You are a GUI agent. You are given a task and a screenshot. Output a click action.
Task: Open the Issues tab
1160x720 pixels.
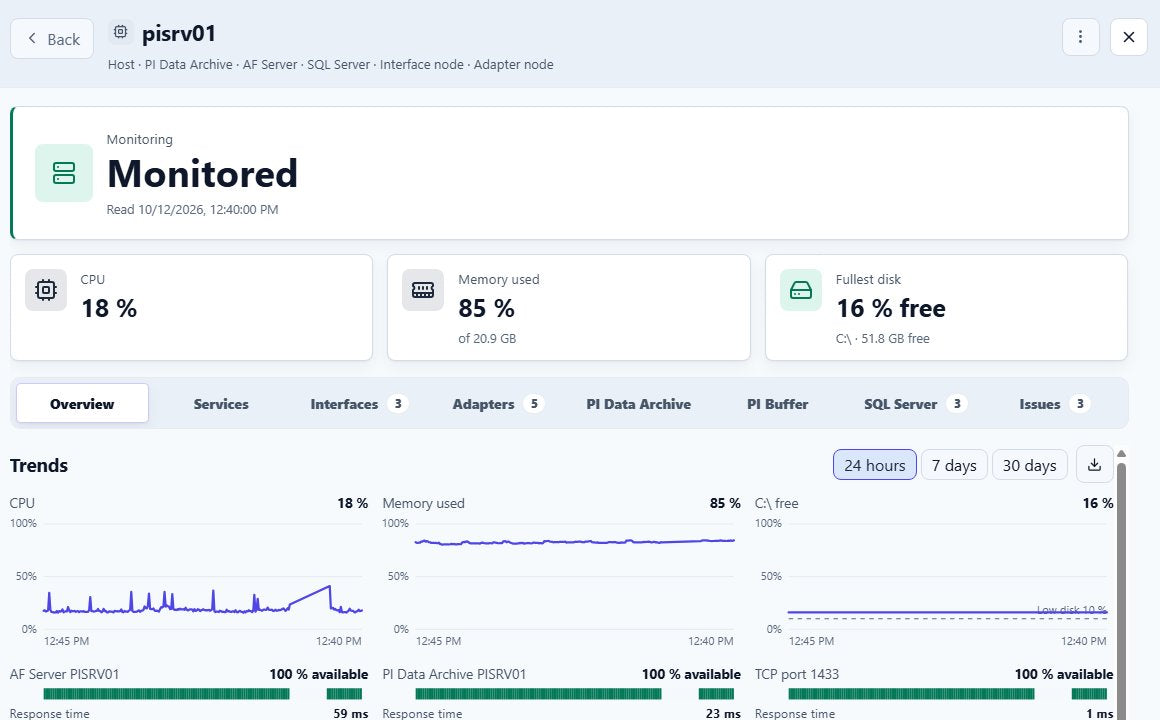tap(1054, 404)
